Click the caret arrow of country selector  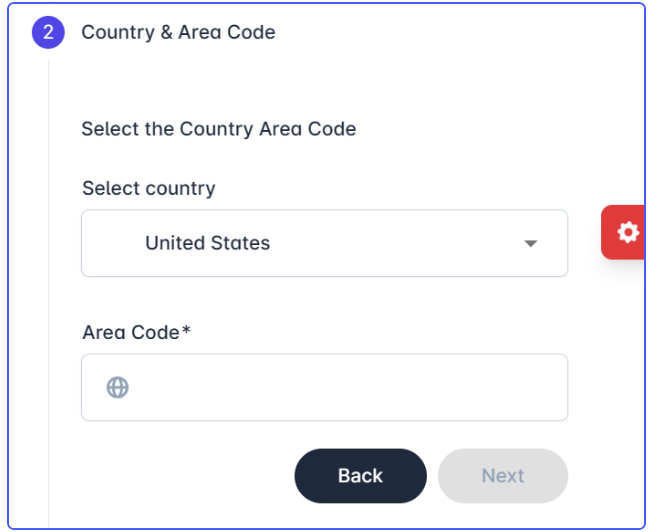click(x=531, y=243)
